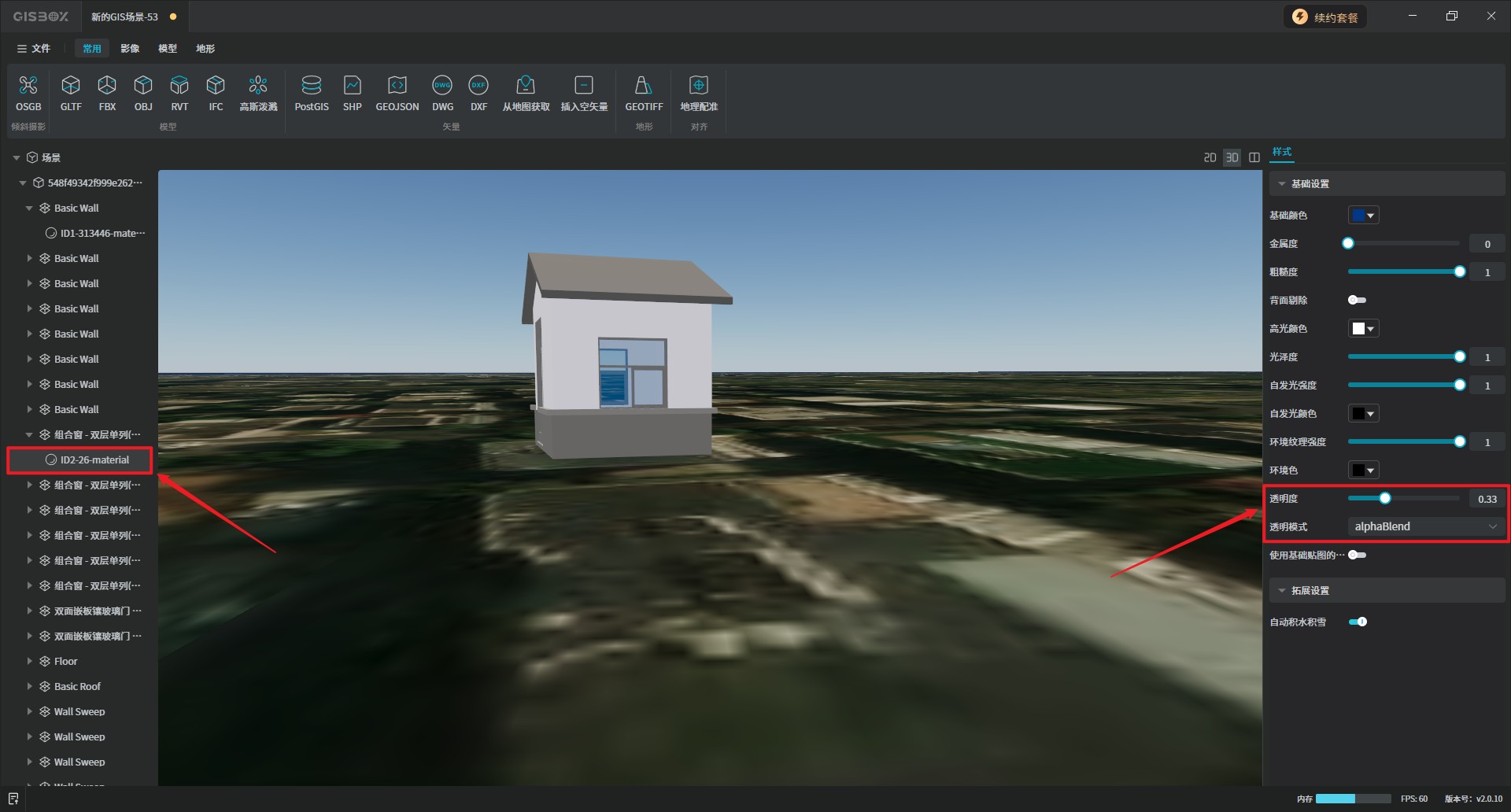Expand the Basic Roof tree node

pos(30,686)
